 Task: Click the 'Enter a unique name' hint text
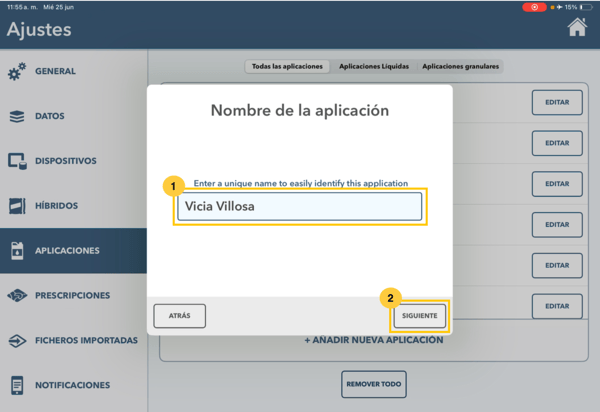point(301,183)
